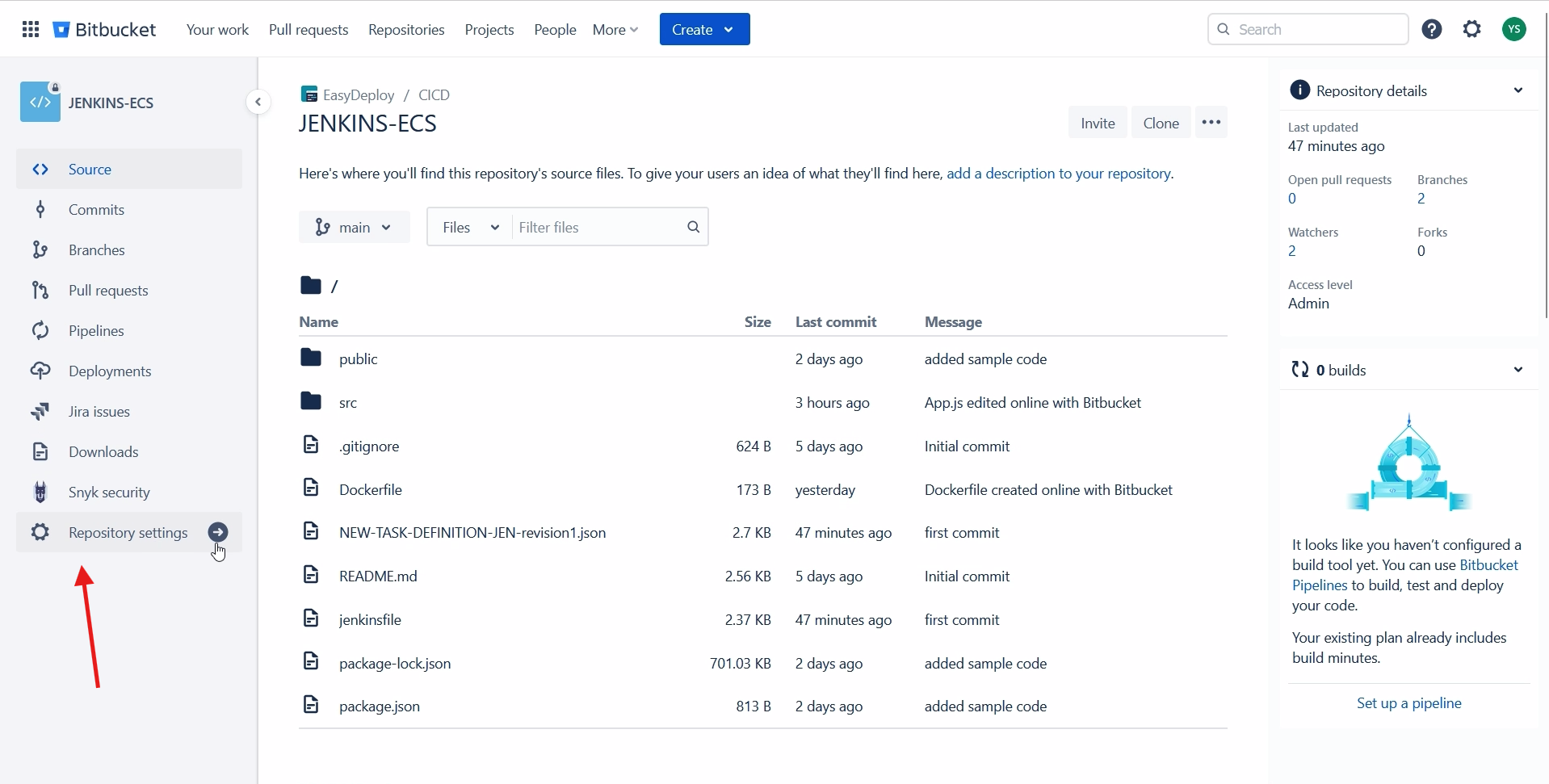1549x784 pixels.
Task: Select Source in the sidebar
Action: click(129, 169)
